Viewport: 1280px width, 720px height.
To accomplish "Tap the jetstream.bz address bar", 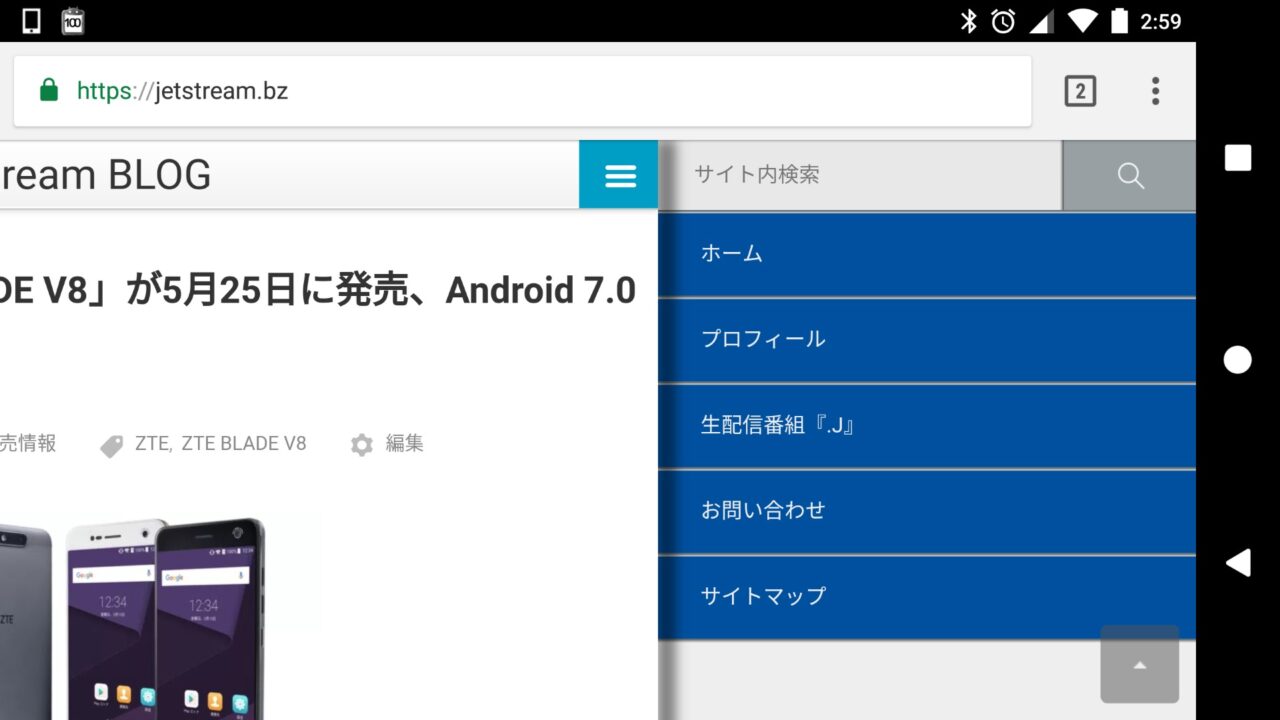I will coord(540,91).
